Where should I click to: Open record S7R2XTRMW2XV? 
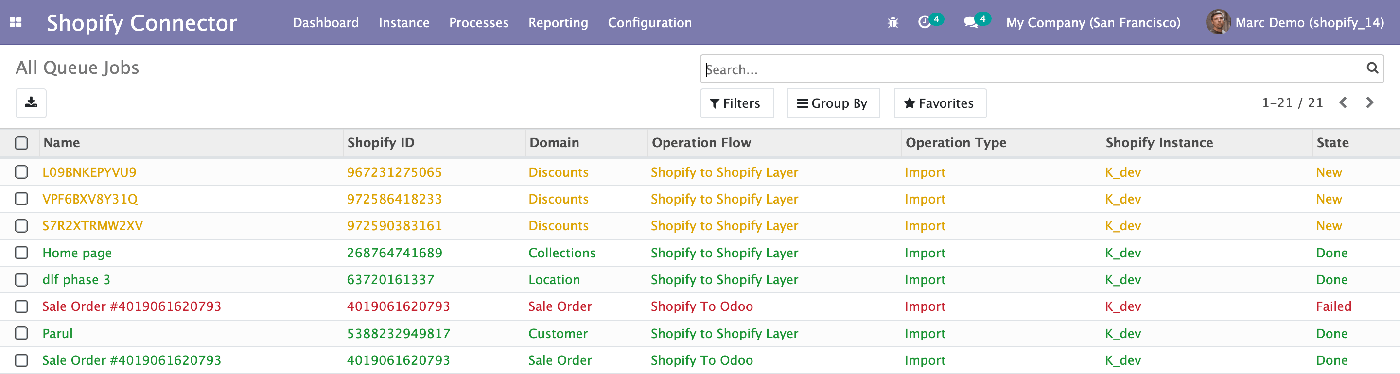92,226
